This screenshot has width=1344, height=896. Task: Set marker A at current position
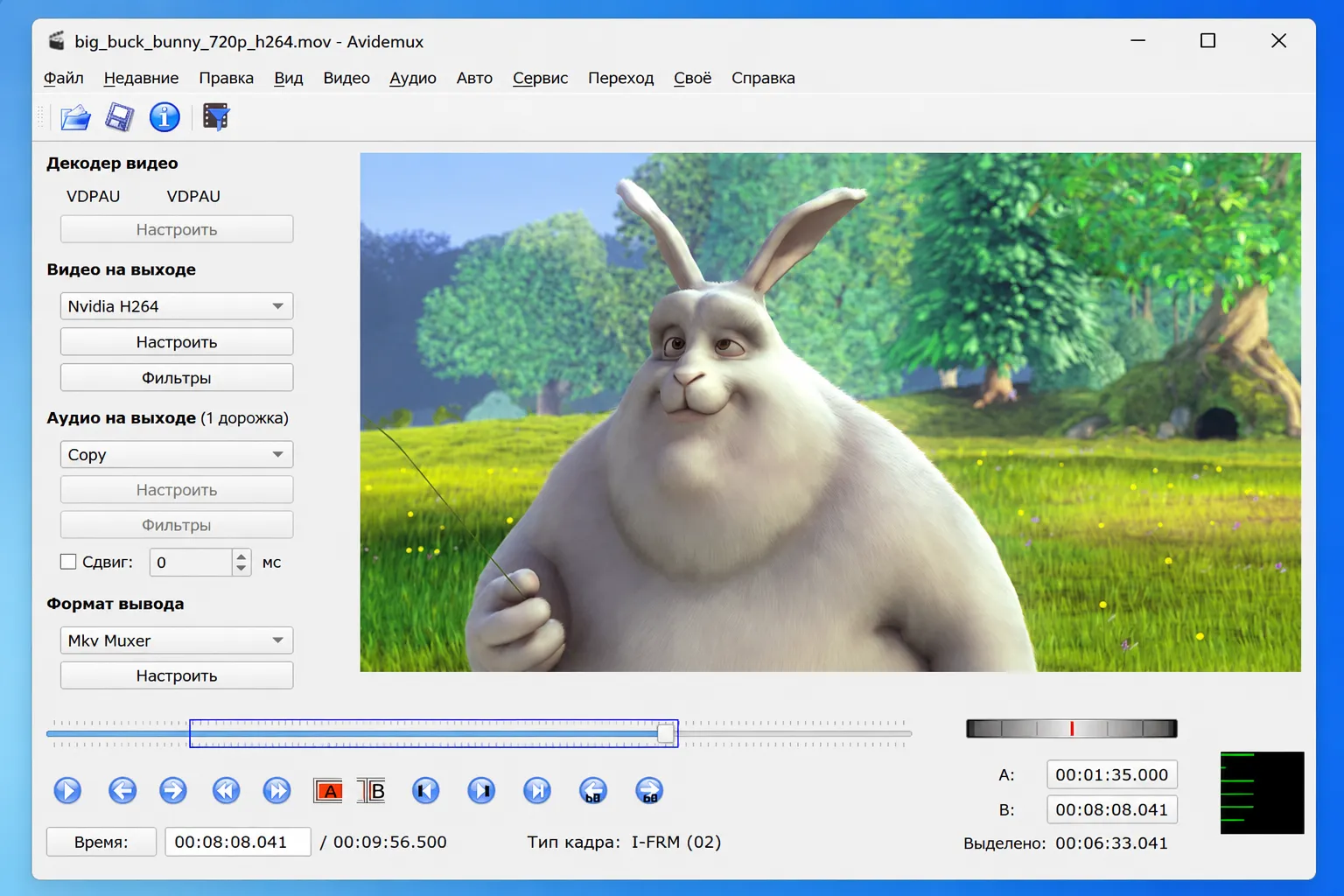(x=328, y=791)
